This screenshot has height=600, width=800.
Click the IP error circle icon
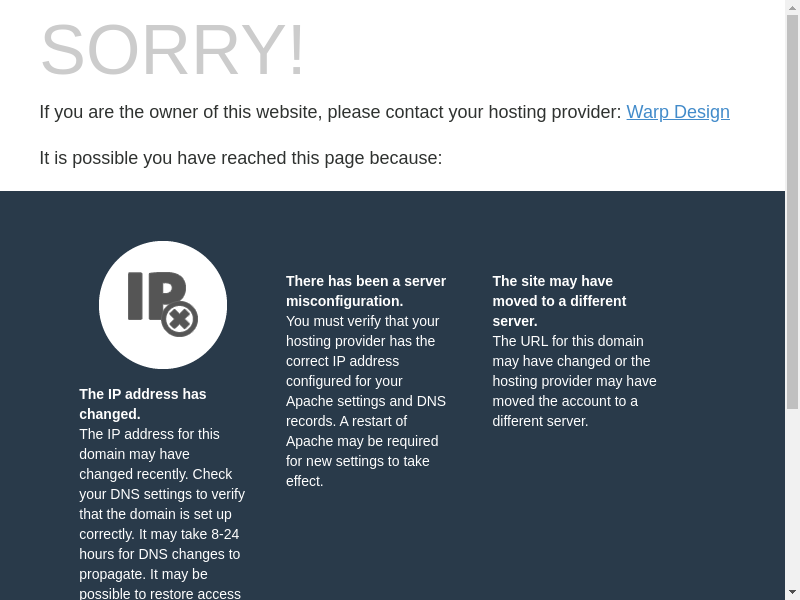(163, 305)
